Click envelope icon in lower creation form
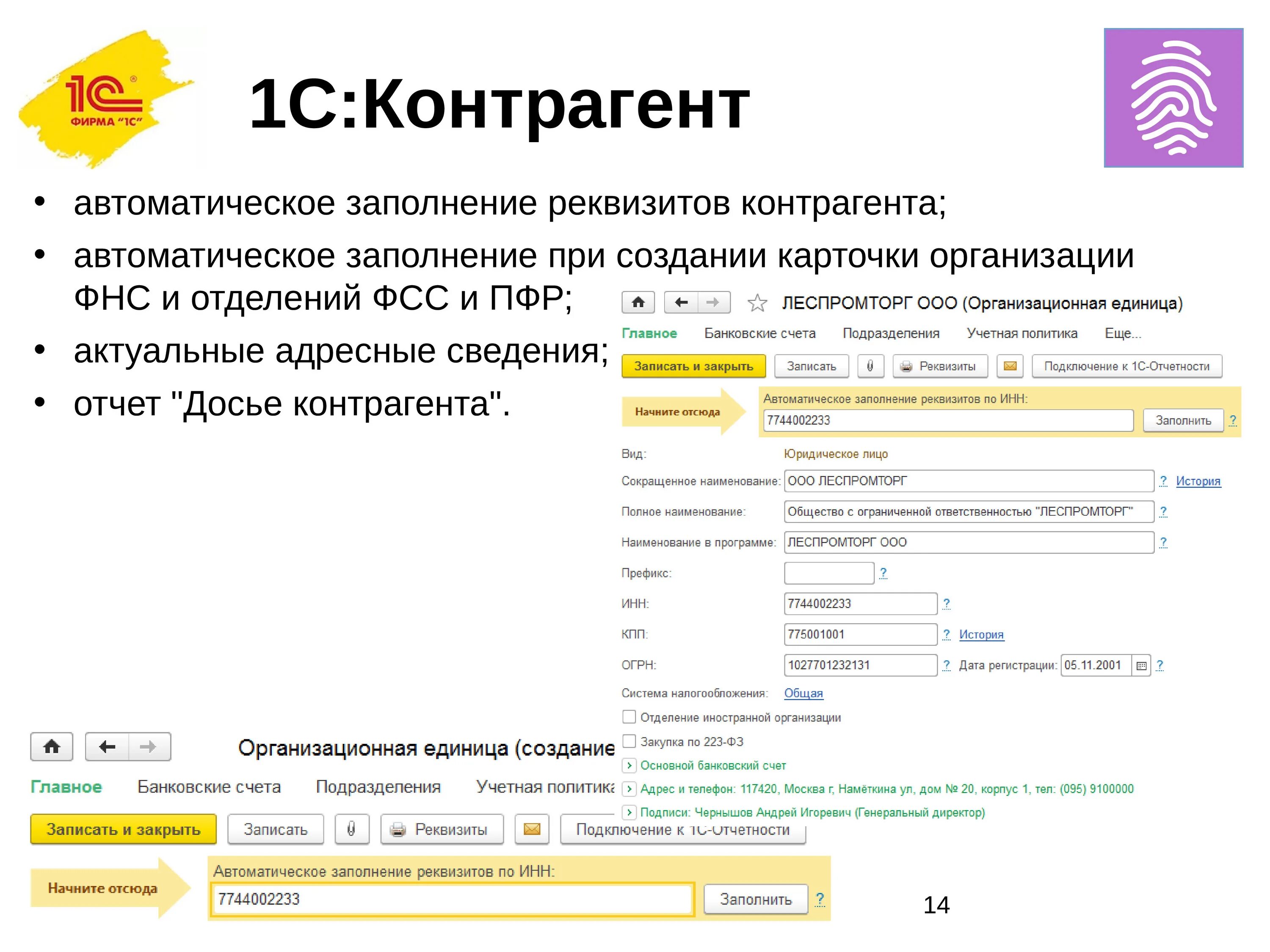 coord(532,829)
